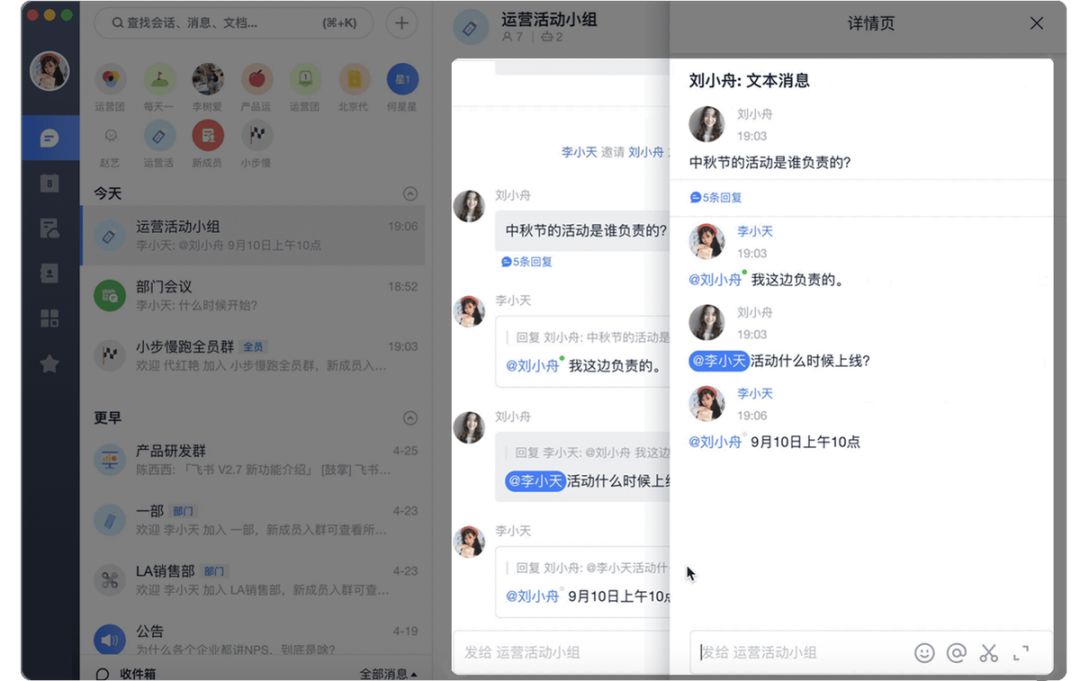Open Favorites star in the sidebar

point(50,363)
